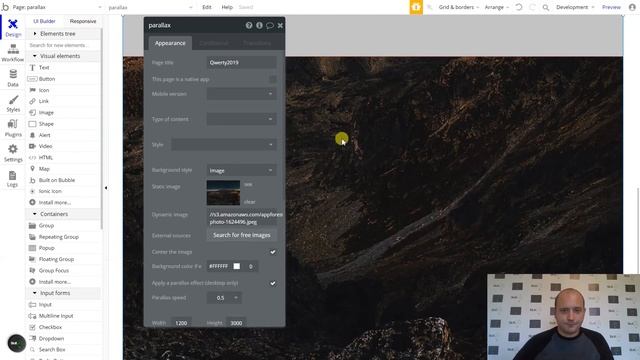This screenshot has width=640, height=360.
Task: Clear the static background image
Action: [249, 202]
